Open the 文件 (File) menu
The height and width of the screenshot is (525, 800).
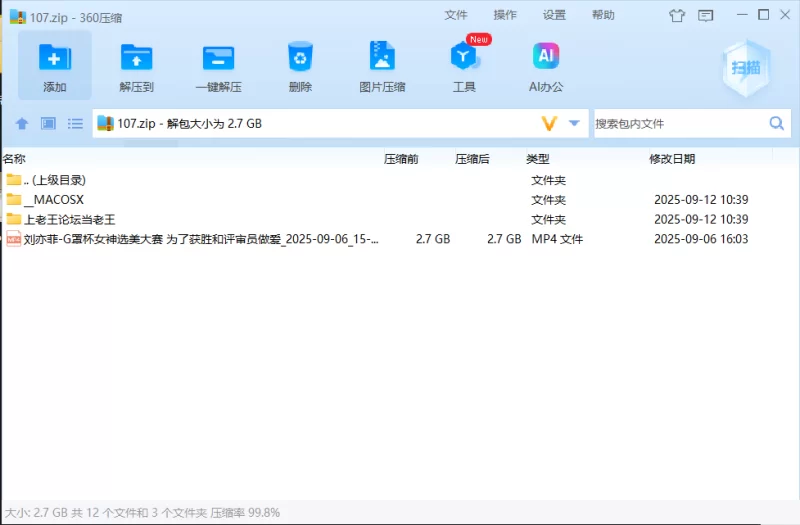coord(456,15)
